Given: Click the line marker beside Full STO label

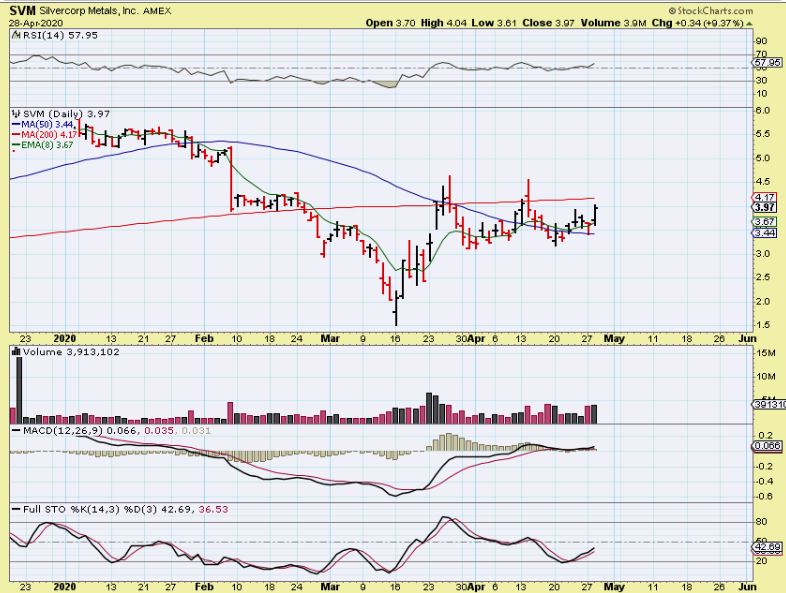Looking at the screenshot, I should click(x=17, y=509).
